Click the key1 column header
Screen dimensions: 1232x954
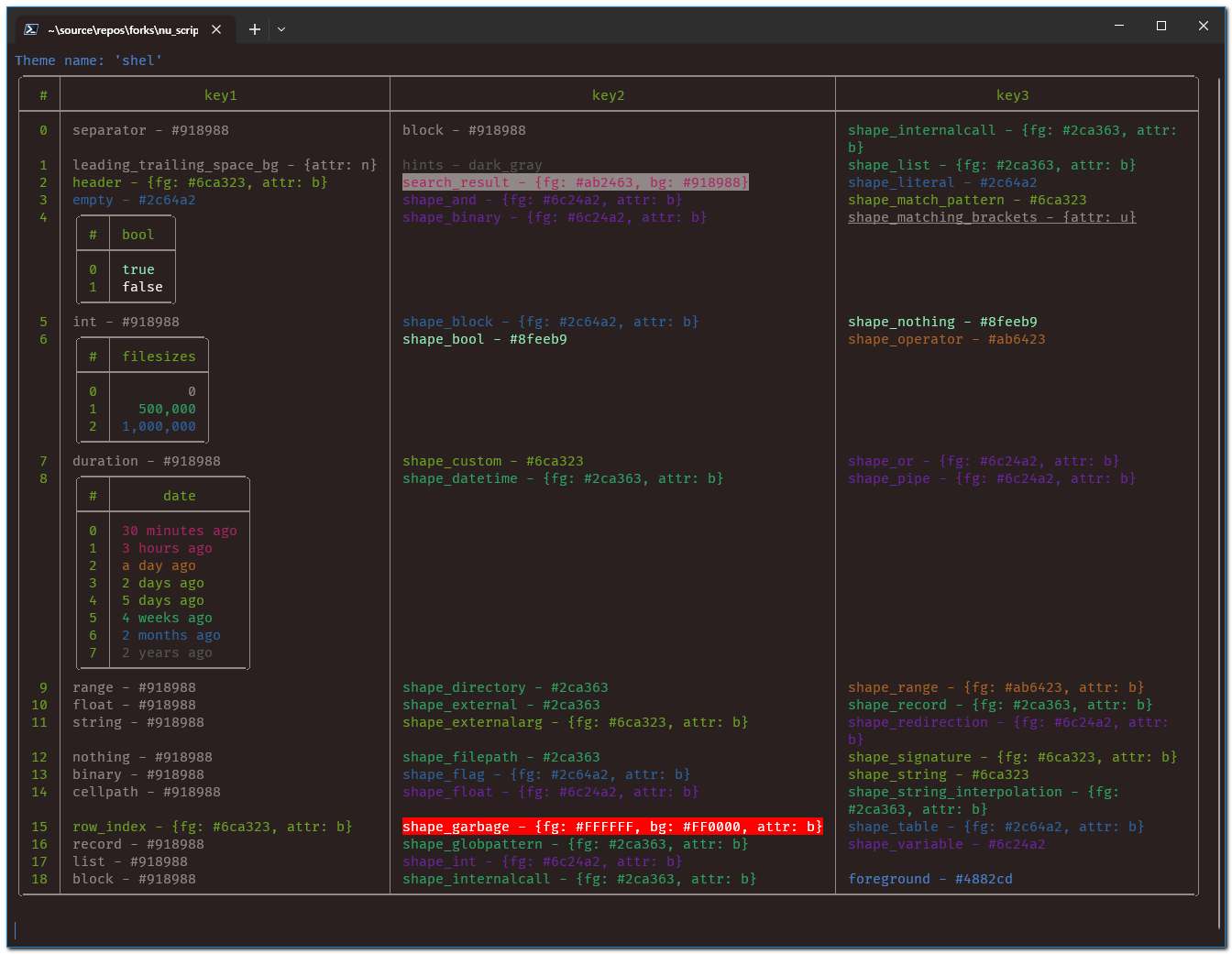coord(221,95)
